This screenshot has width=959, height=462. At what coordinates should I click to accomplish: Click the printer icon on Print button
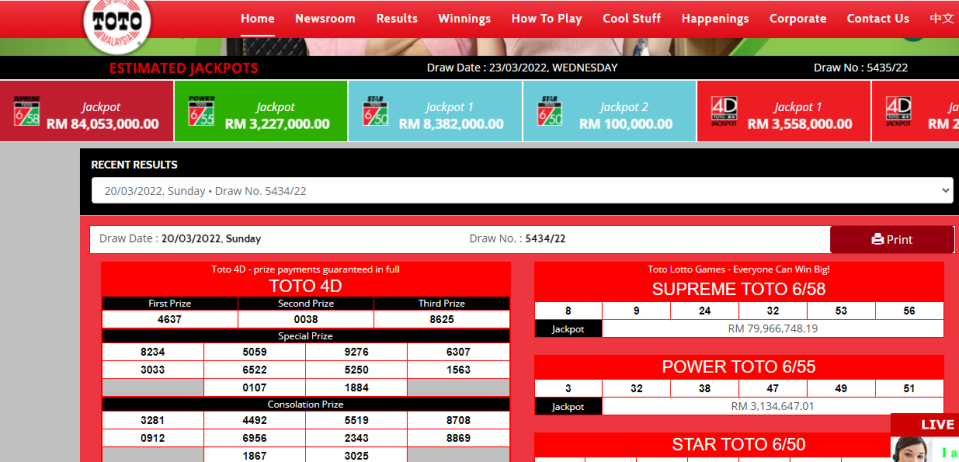click(x=878, y=240)
